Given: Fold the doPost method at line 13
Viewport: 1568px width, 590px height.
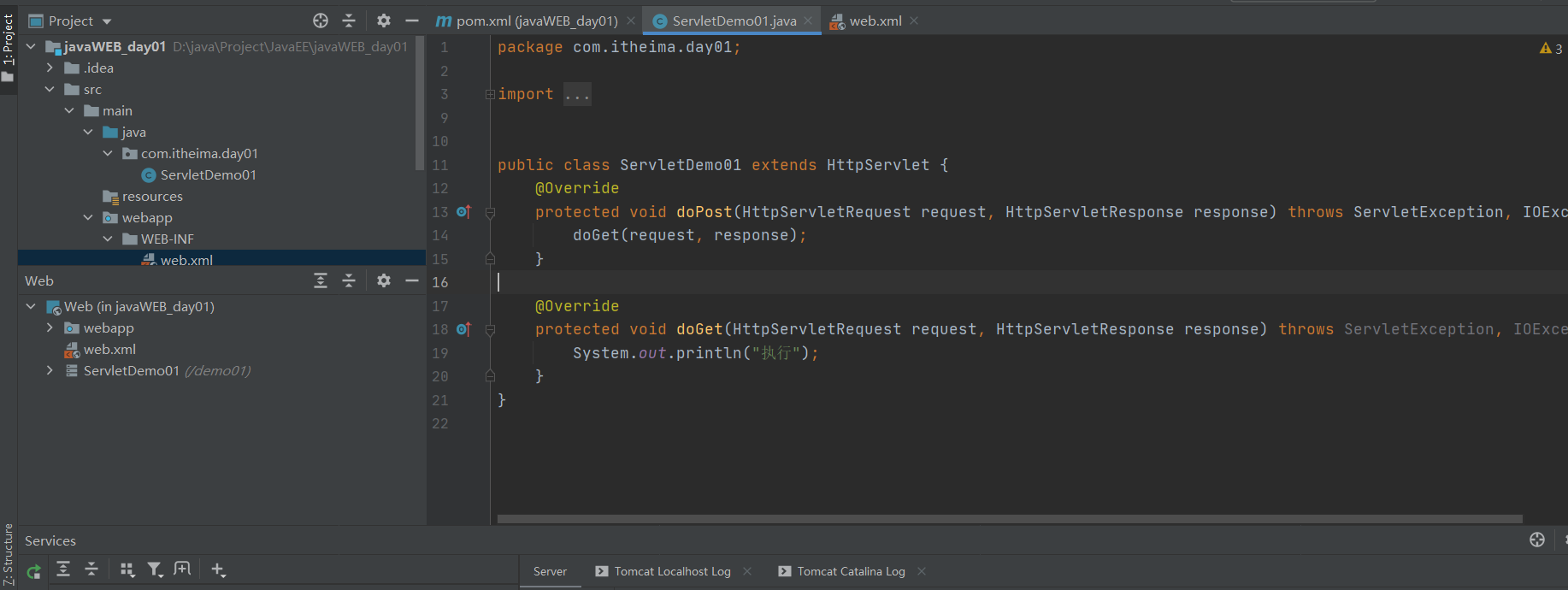Looking at the screenshot, I should click(490, 212).
